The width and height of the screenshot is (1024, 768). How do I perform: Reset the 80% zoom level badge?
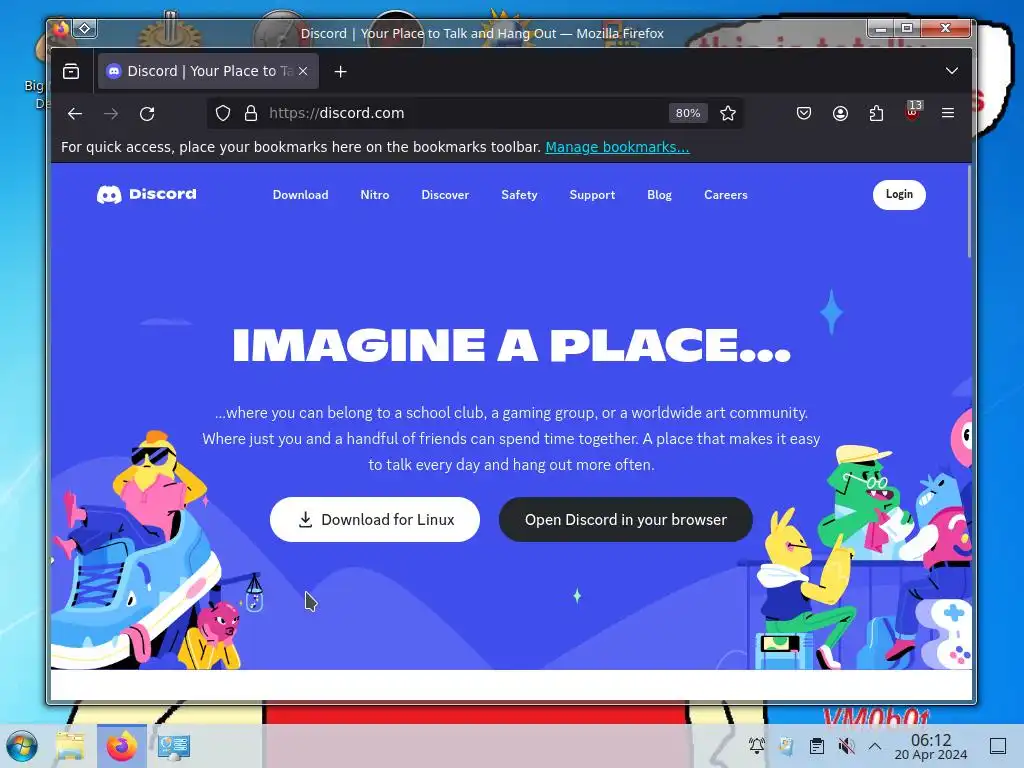[x=688, y=113]
